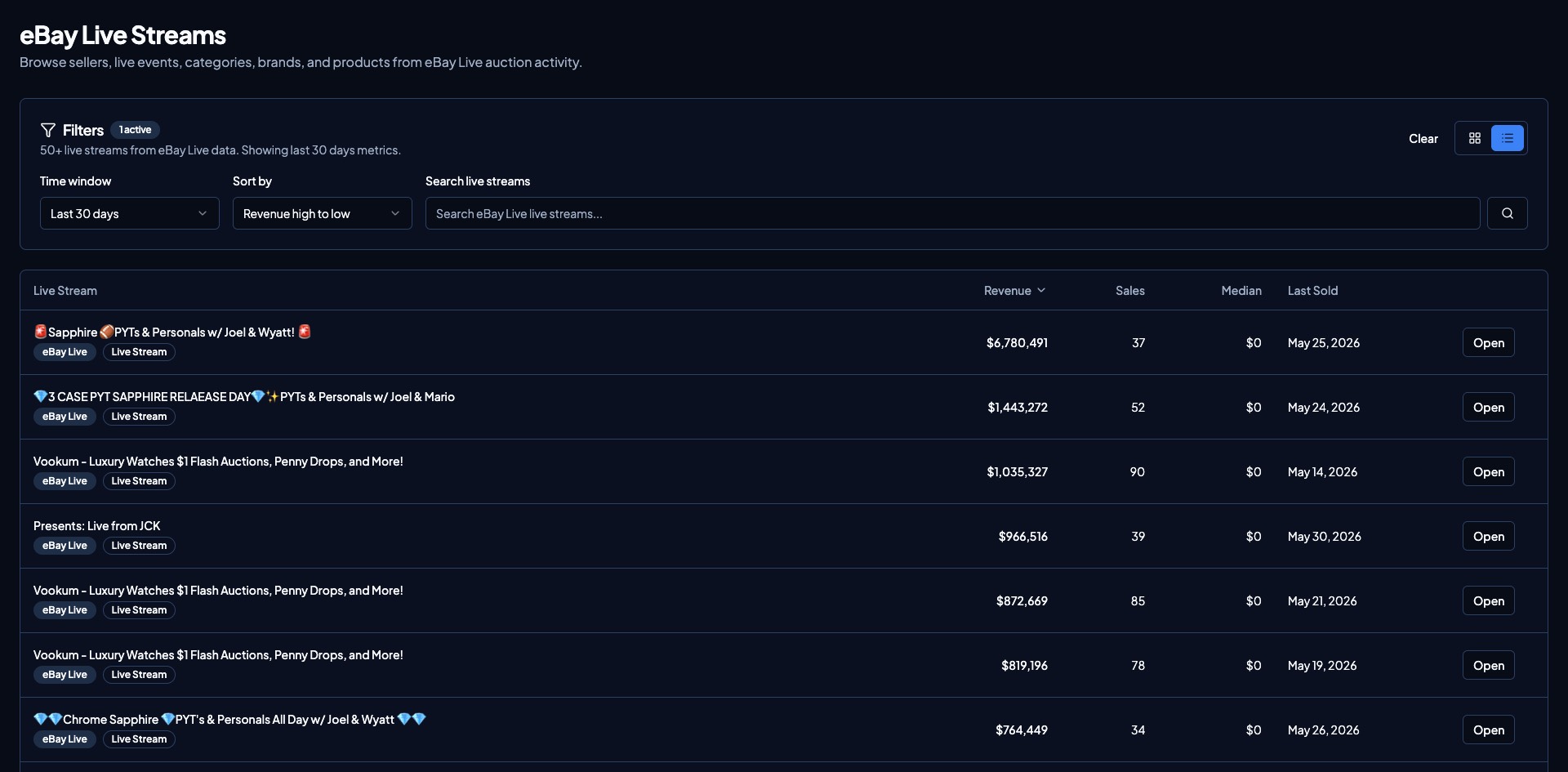Click the $764,449 revenue value
Viewport: 1568px width, 772px height.
click(x=1022, y=730)
